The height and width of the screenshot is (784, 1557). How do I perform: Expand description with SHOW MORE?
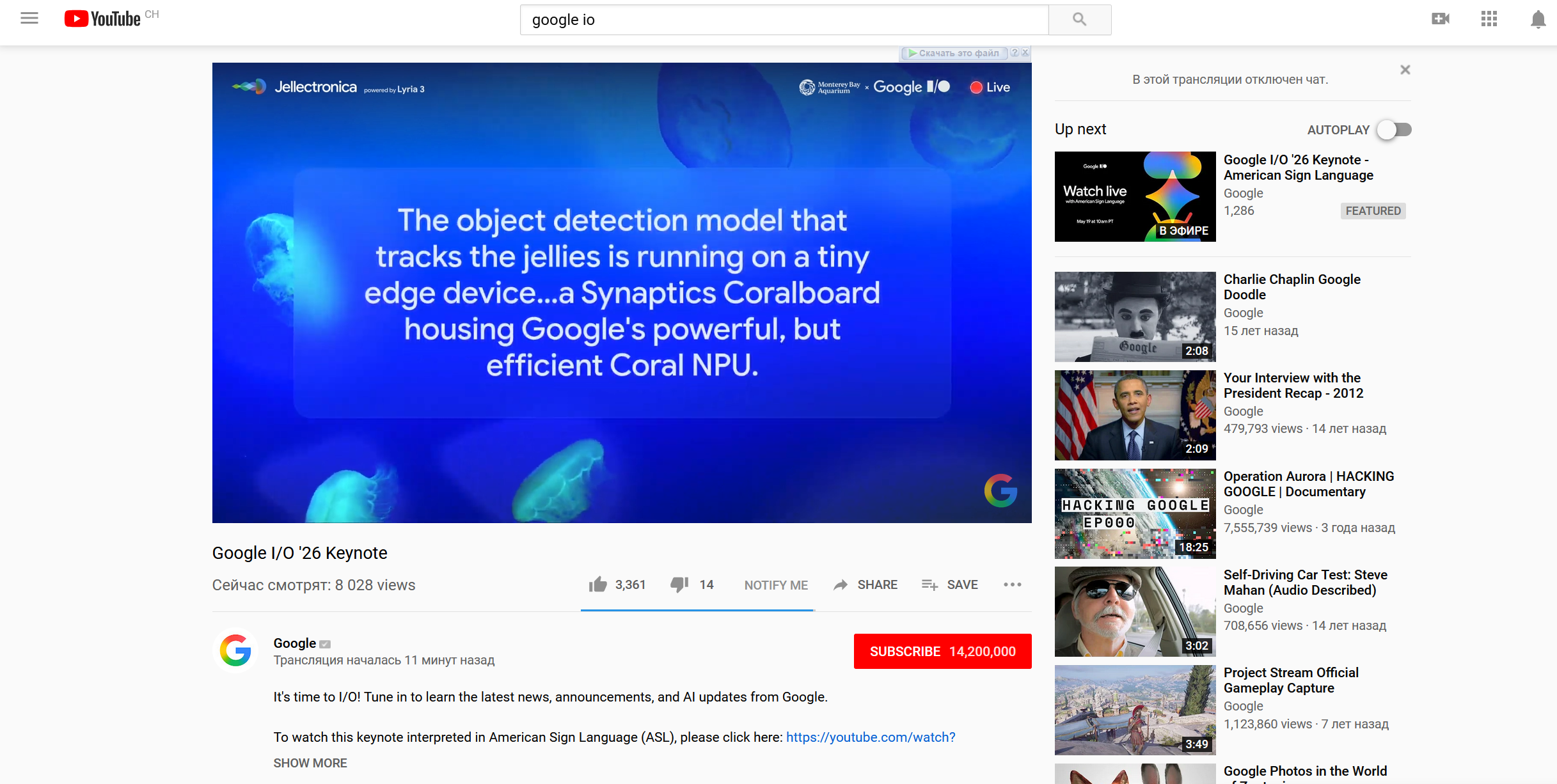[x=310, y=763]
